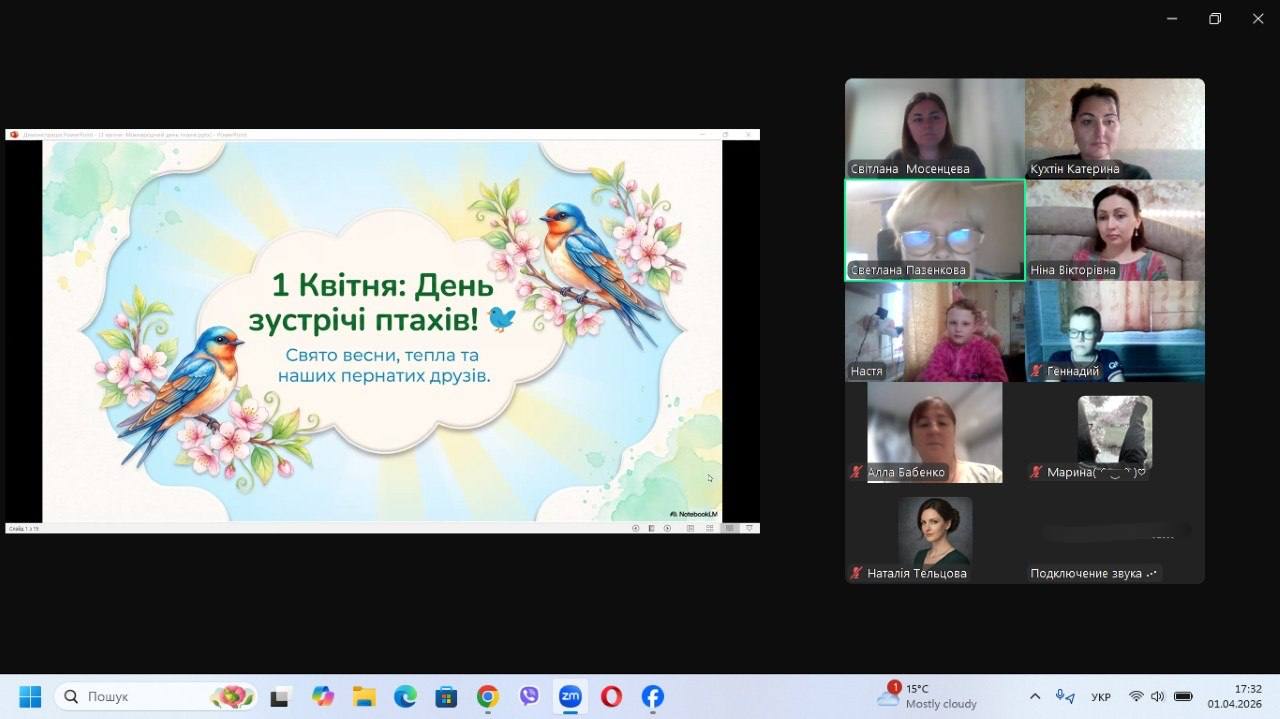Click the muted microphone icon beside Геннадій
Image resolution: width=1280 pixels, height=719 pixels.
1037,371
